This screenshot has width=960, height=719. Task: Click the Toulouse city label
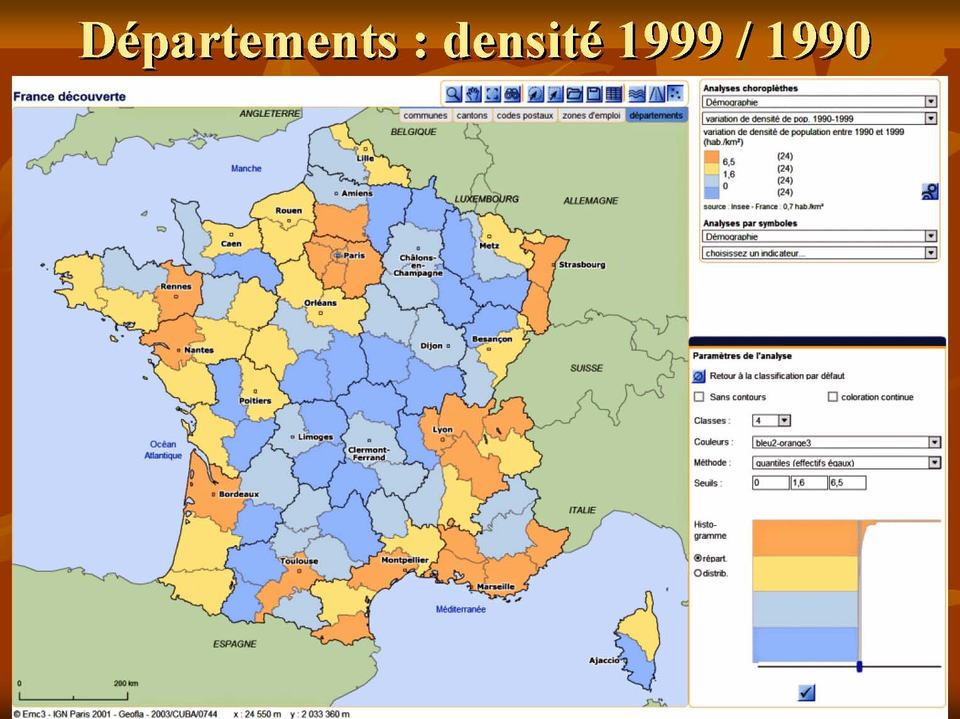pyautogui.click(x=299, y=560)
